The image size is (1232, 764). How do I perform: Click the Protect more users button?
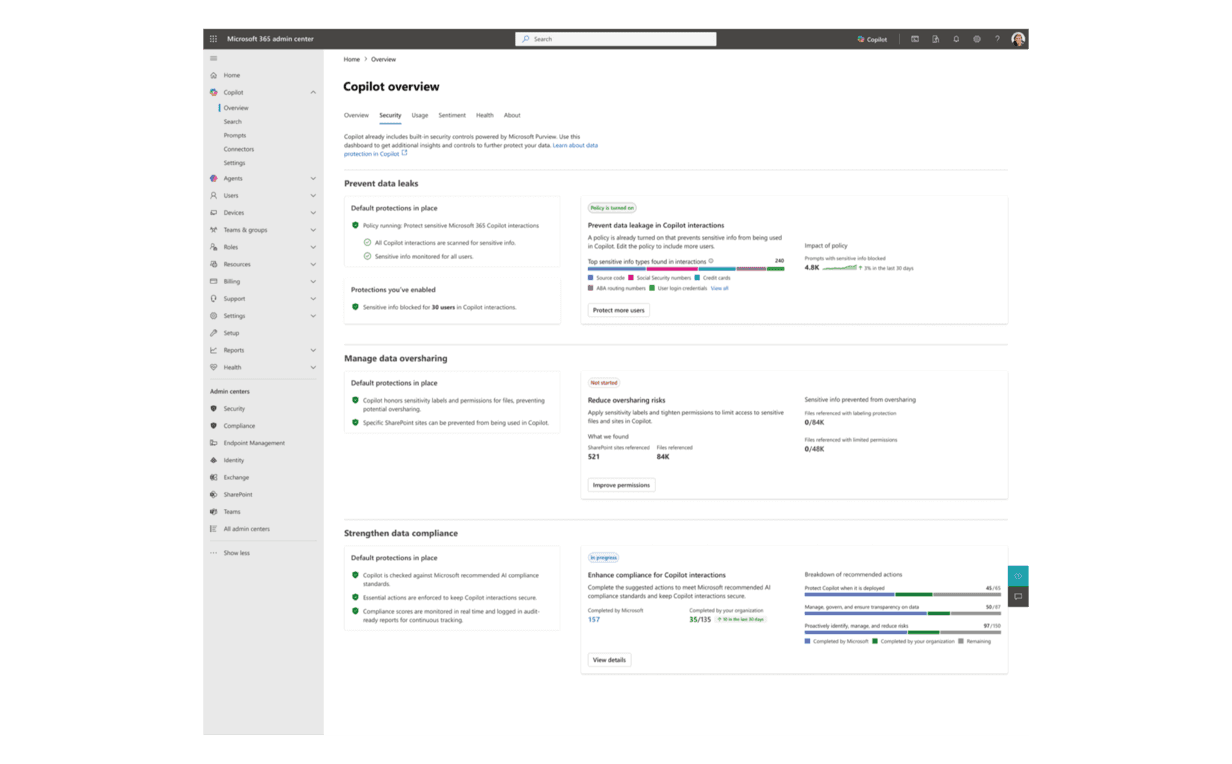(619, 311)
